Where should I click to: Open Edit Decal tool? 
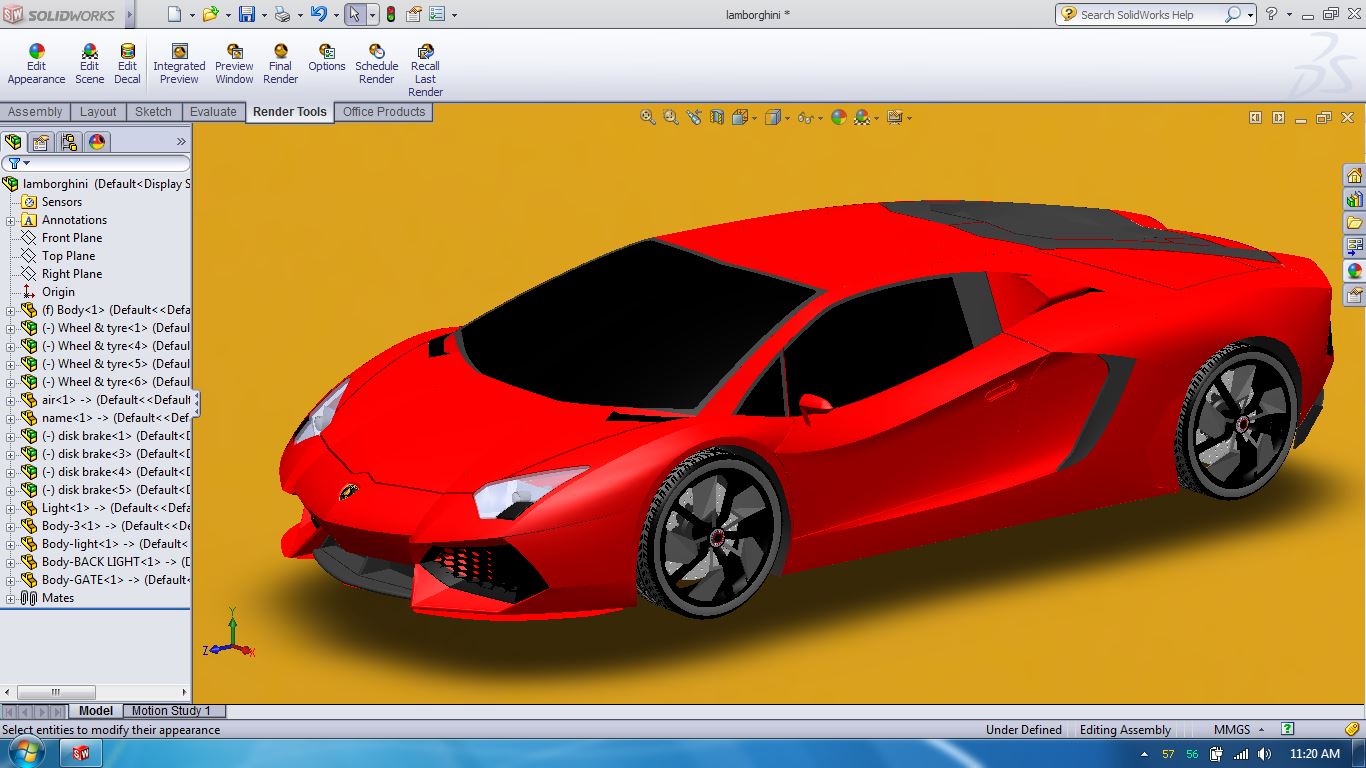[127, 64]
